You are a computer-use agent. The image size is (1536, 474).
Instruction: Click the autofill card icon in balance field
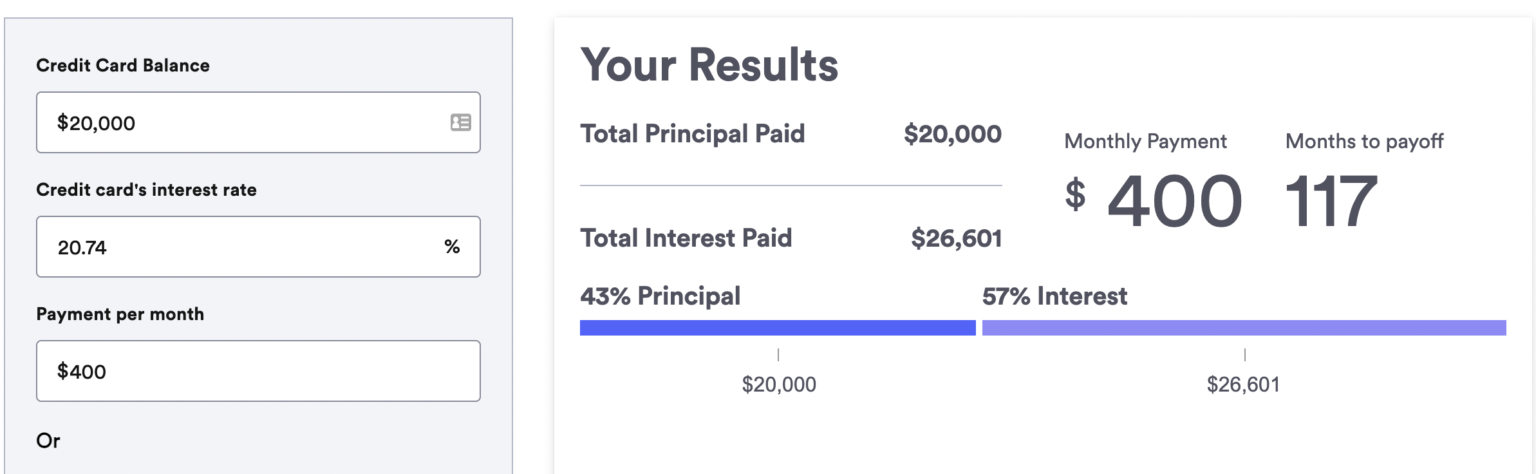[x=460, y=123]
